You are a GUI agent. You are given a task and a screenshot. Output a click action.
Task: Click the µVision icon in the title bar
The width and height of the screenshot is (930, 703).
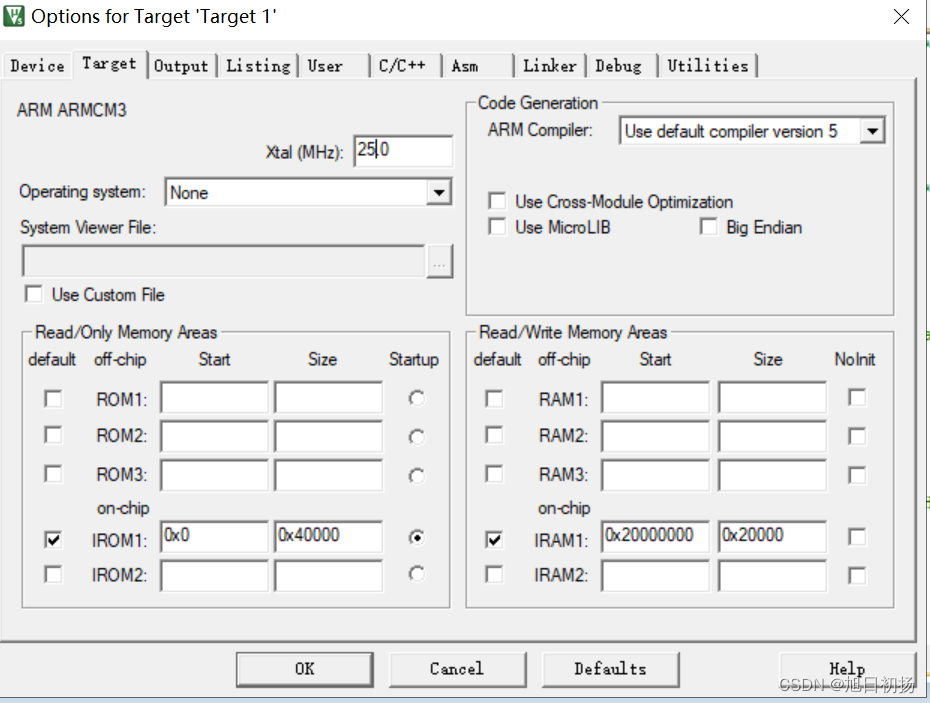coord(14,16)
